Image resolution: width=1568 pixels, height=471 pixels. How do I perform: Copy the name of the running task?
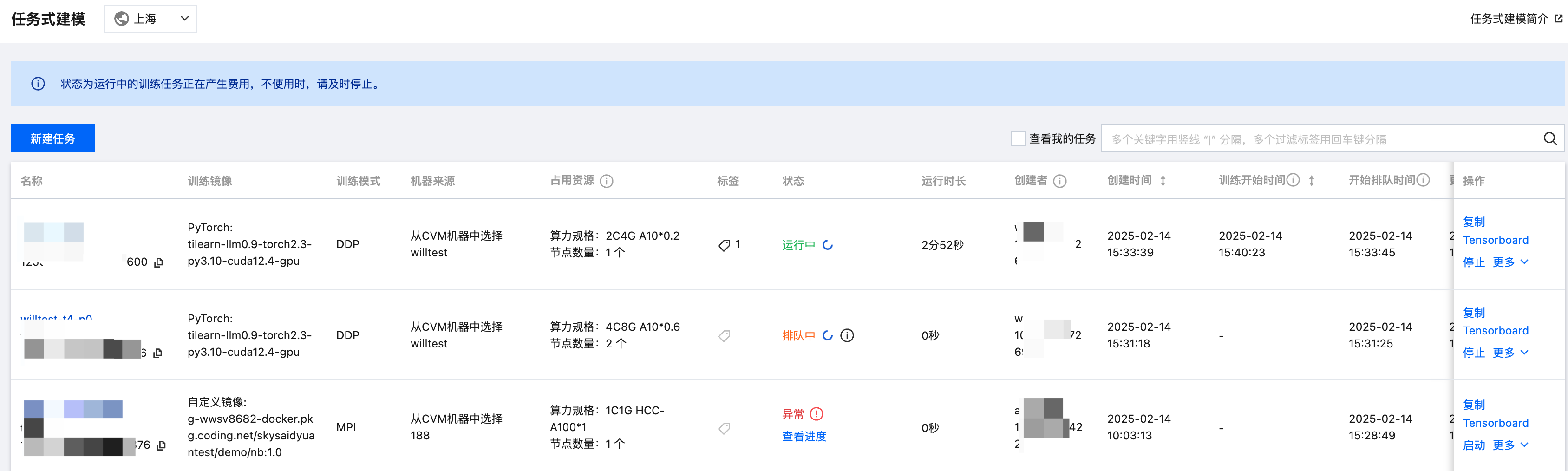click(159, 262)
